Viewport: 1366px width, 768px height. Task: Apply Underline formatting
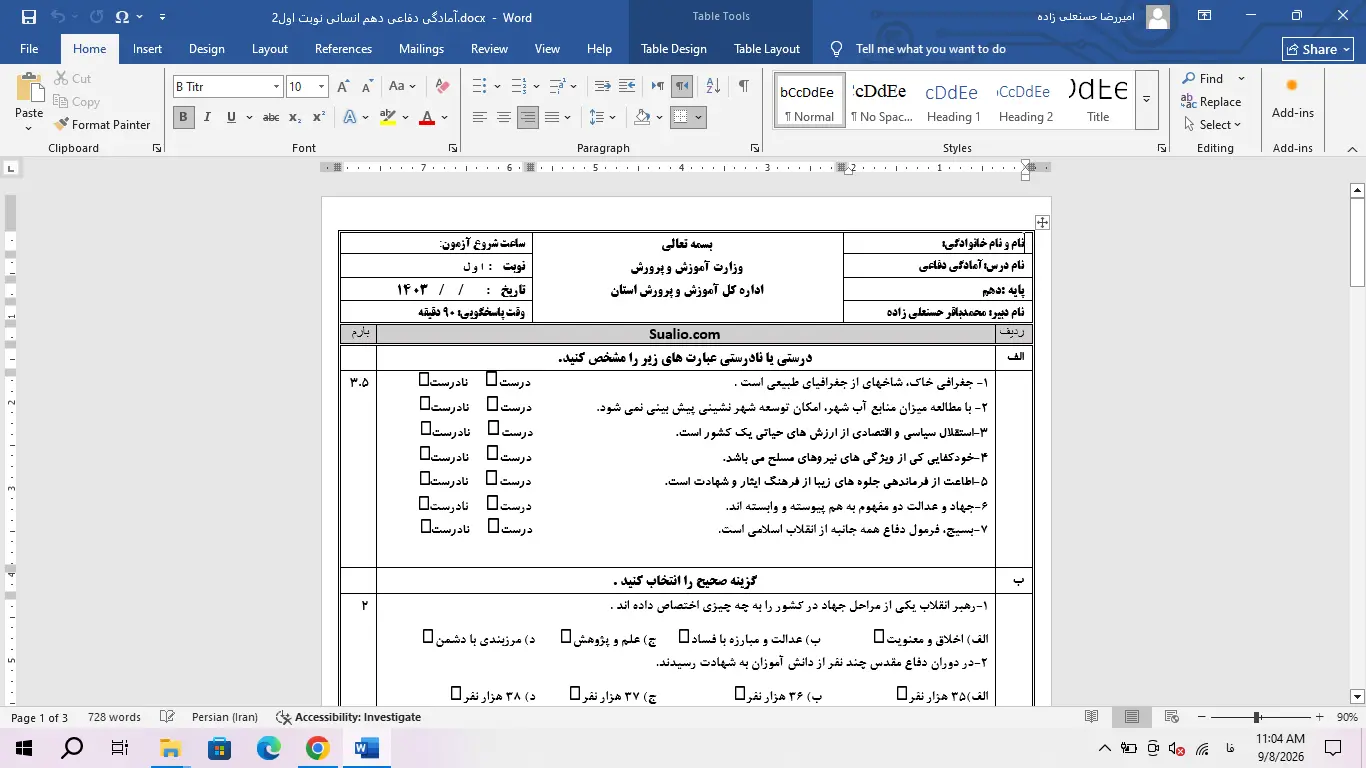[x=232, y=117]
